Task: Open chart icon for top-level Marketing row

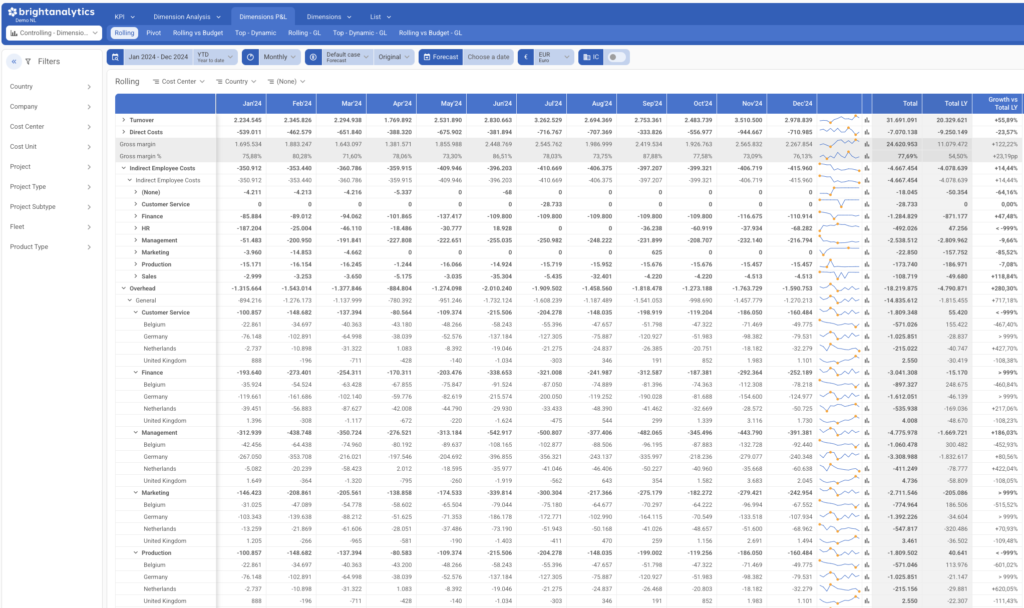Action: pyautogui.click(x=867, y=253)
